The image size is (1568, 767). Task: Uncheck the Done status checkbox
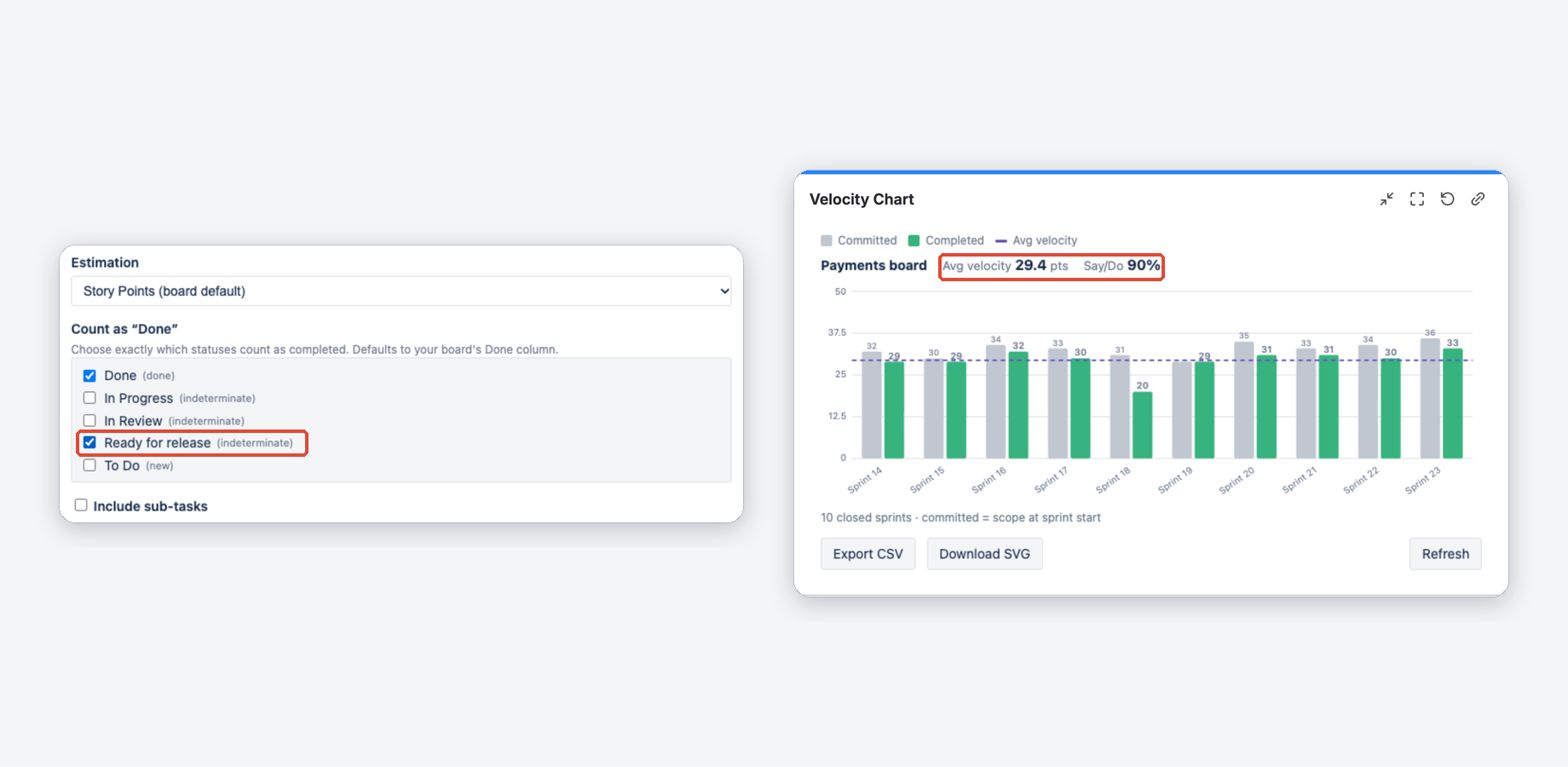[x=89, y=376]
